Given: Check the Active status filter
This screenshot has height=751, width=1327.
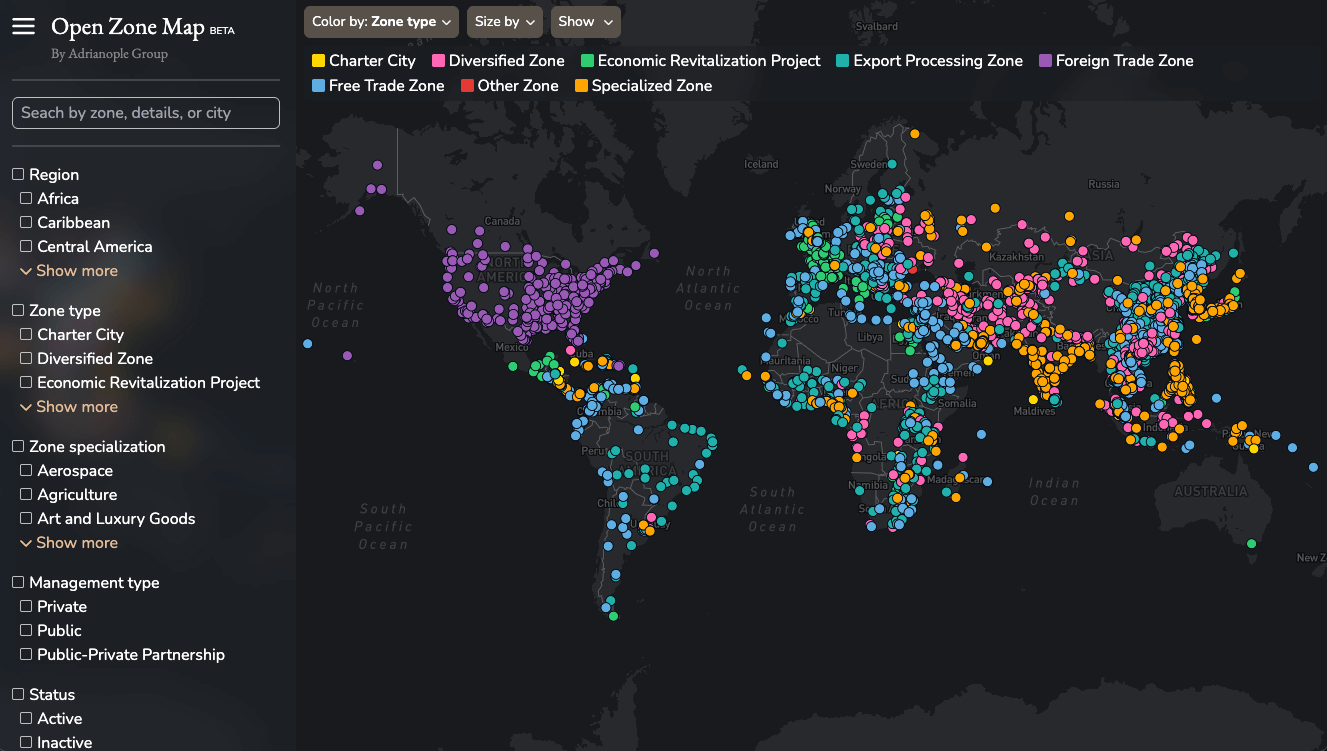Looking at the screenshot, I should [26, 719].
